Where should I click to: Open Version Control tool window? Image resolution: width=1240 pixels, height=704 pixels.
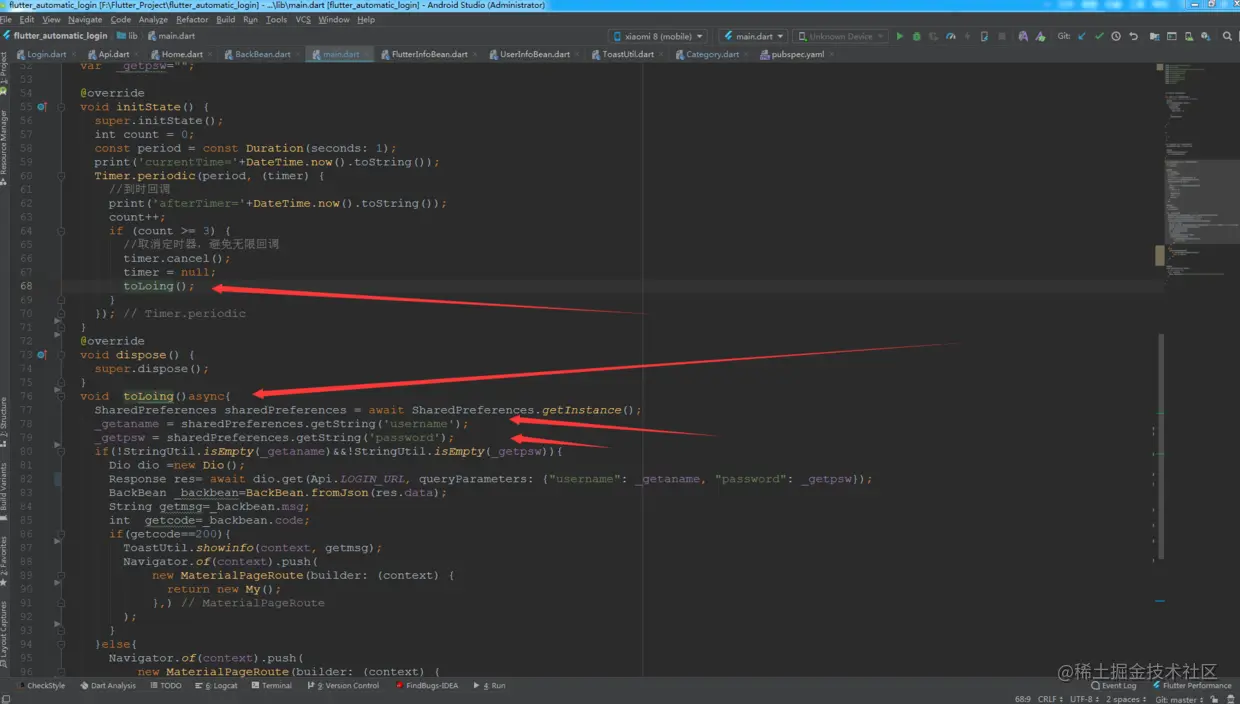coord(343,686)
